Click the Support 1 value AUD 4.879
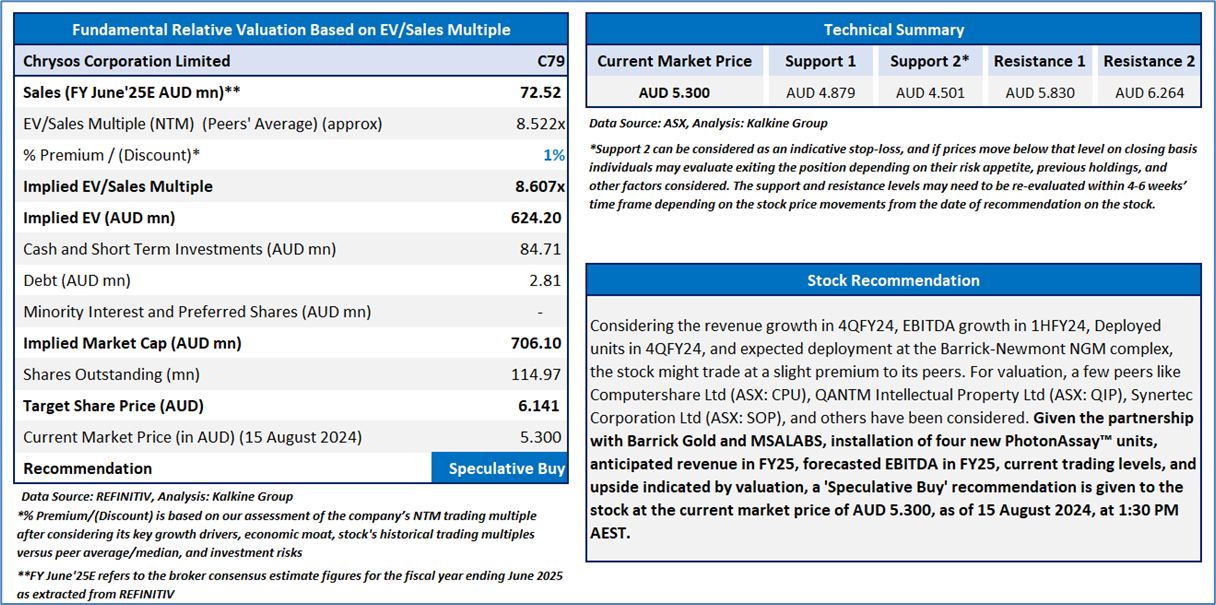 coord(820,92)
